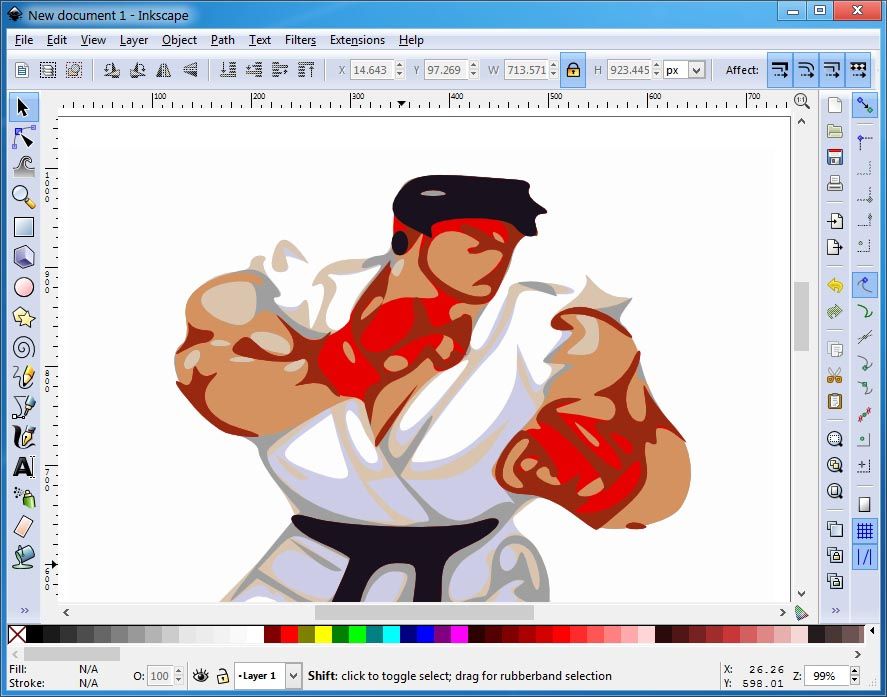Expand the left toolbox overflow chevron

[x=24, y=610]
